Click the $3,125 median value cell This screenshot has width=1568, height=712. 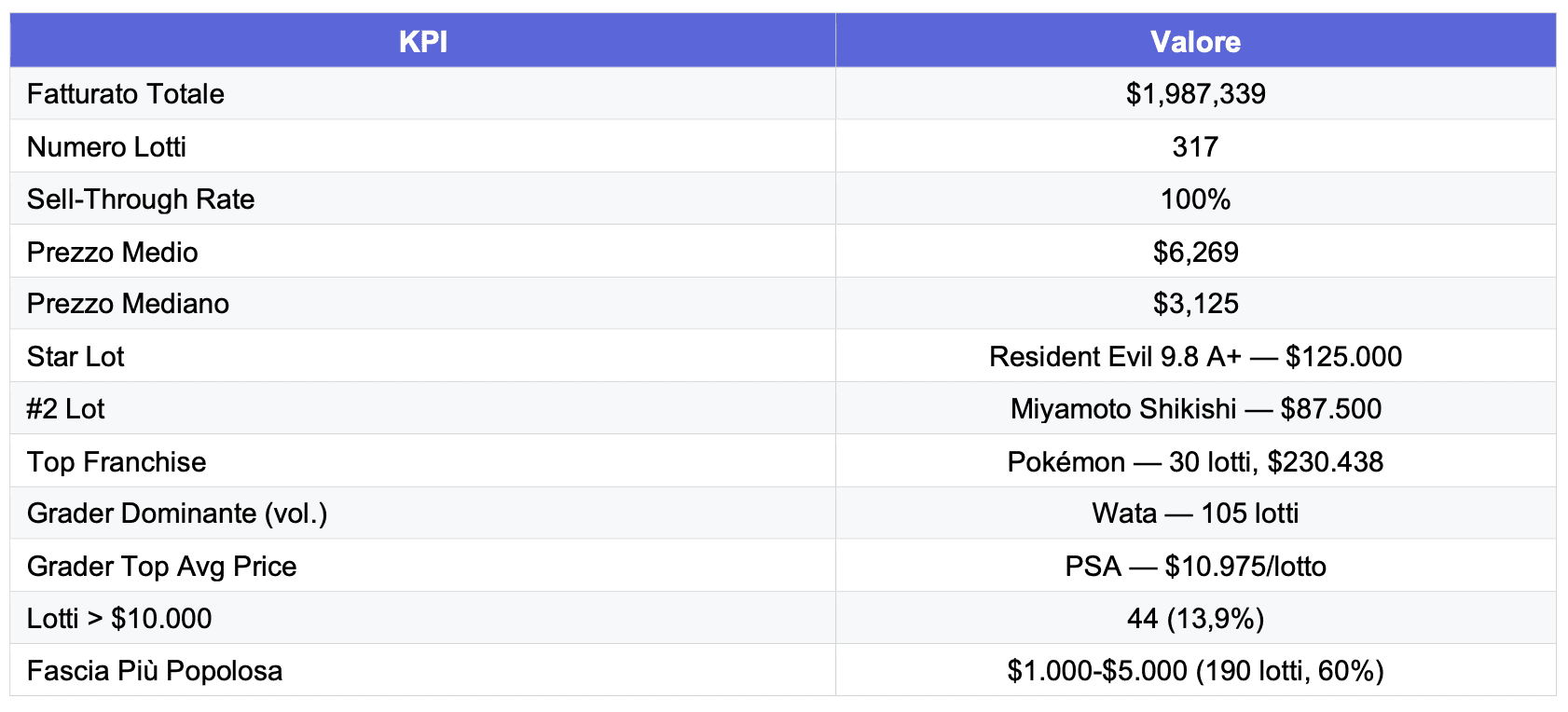tap(1195, 304)
